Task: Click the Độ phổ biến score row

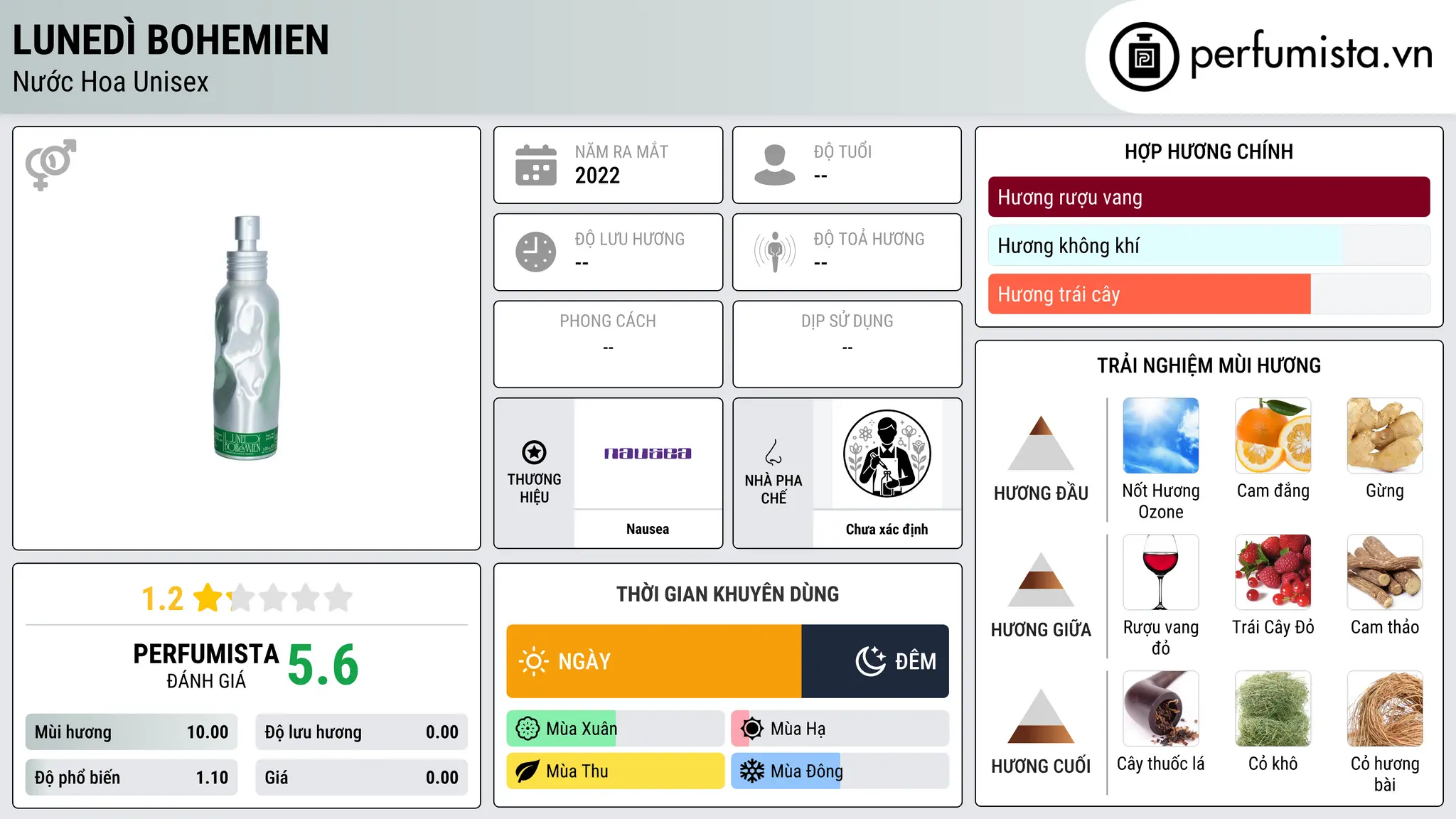Action: (132, 778)
